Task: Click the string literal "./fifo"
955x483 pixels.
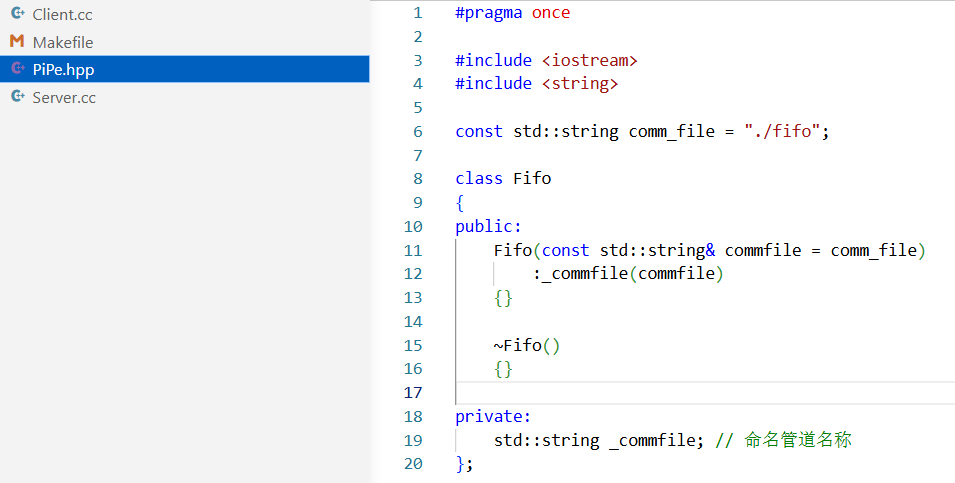Action: click(x=782, y=131)
